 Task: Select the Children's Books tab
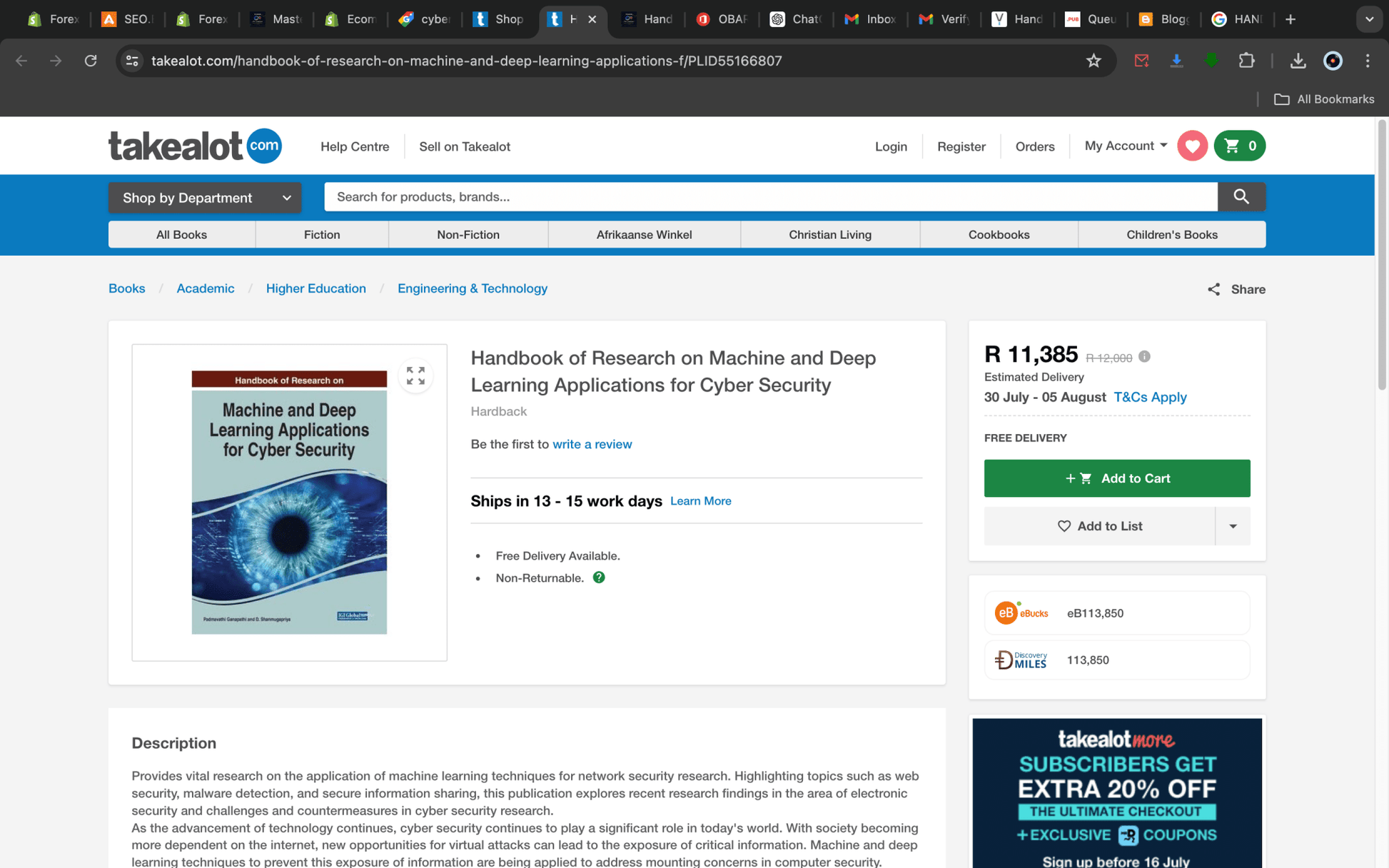[1172, 234]
